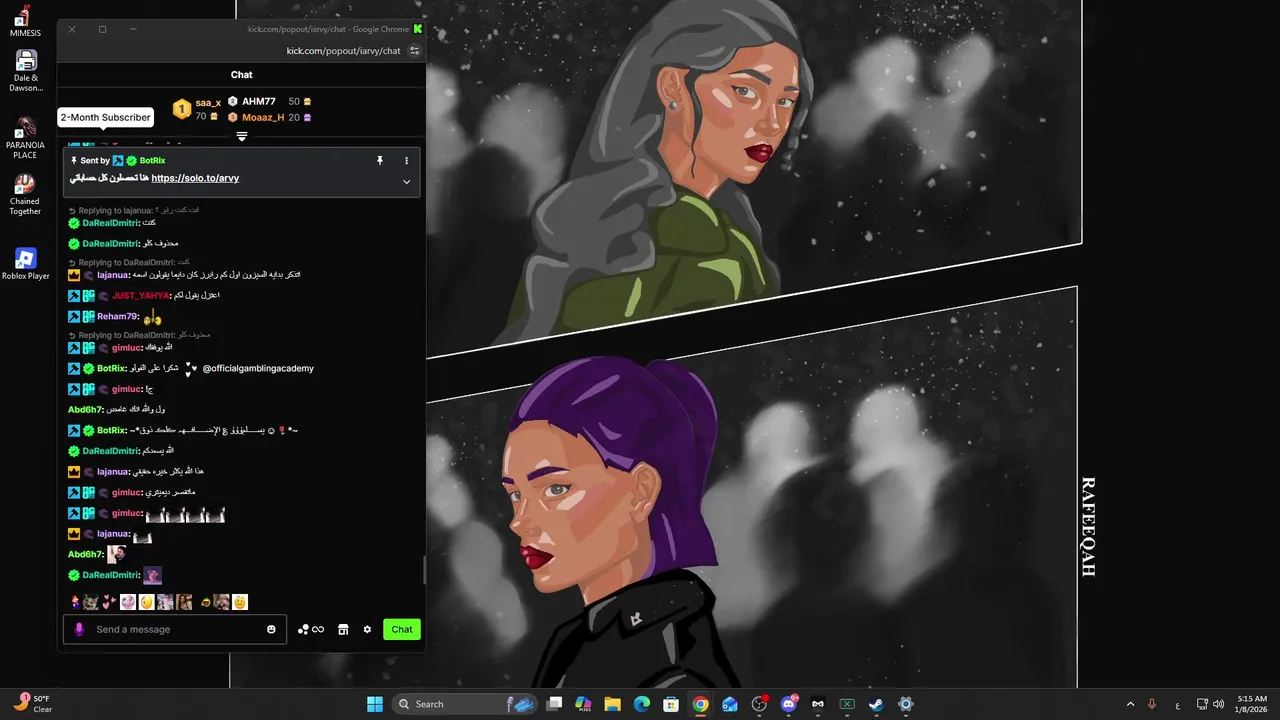
Task: Click the Kick extension icon in the title bar
Action: 418,29
